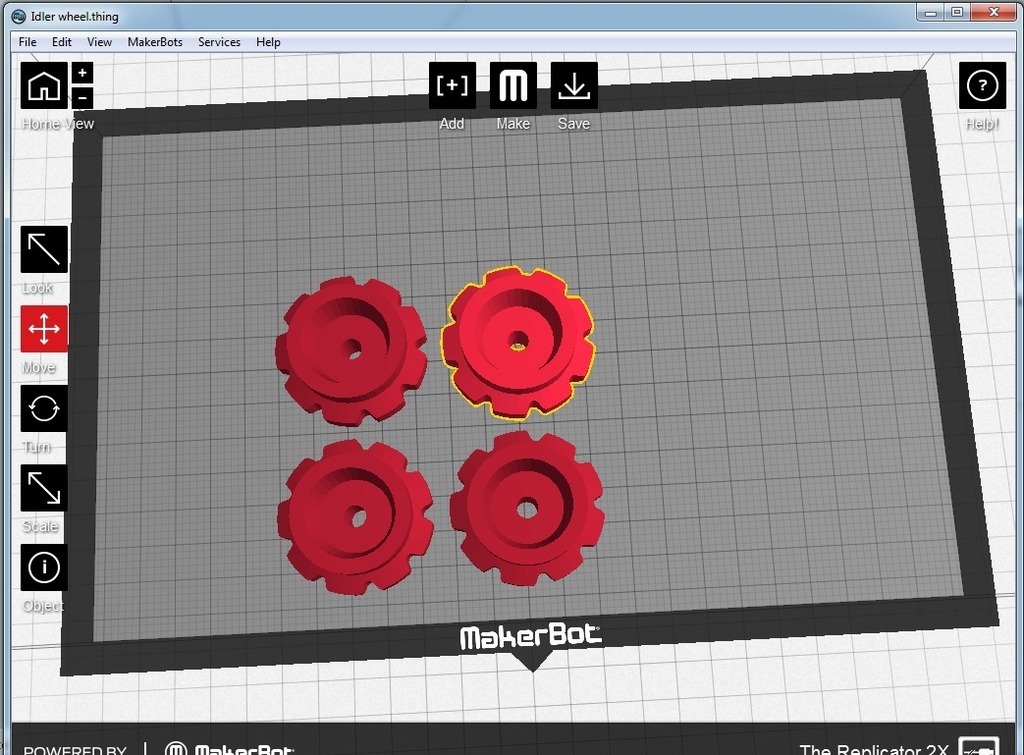Open the MakerBots menu
Viewport: 1024px width, 755px height.
tap(155, 42)
